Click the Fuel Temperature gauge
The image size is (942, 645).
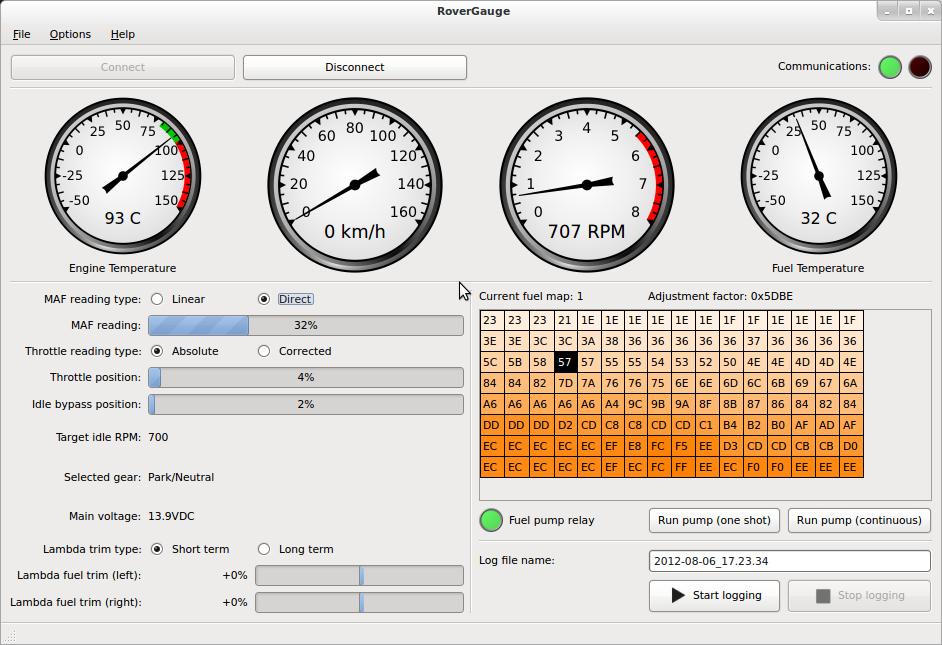pyautogui.click(x=819, y=176)
